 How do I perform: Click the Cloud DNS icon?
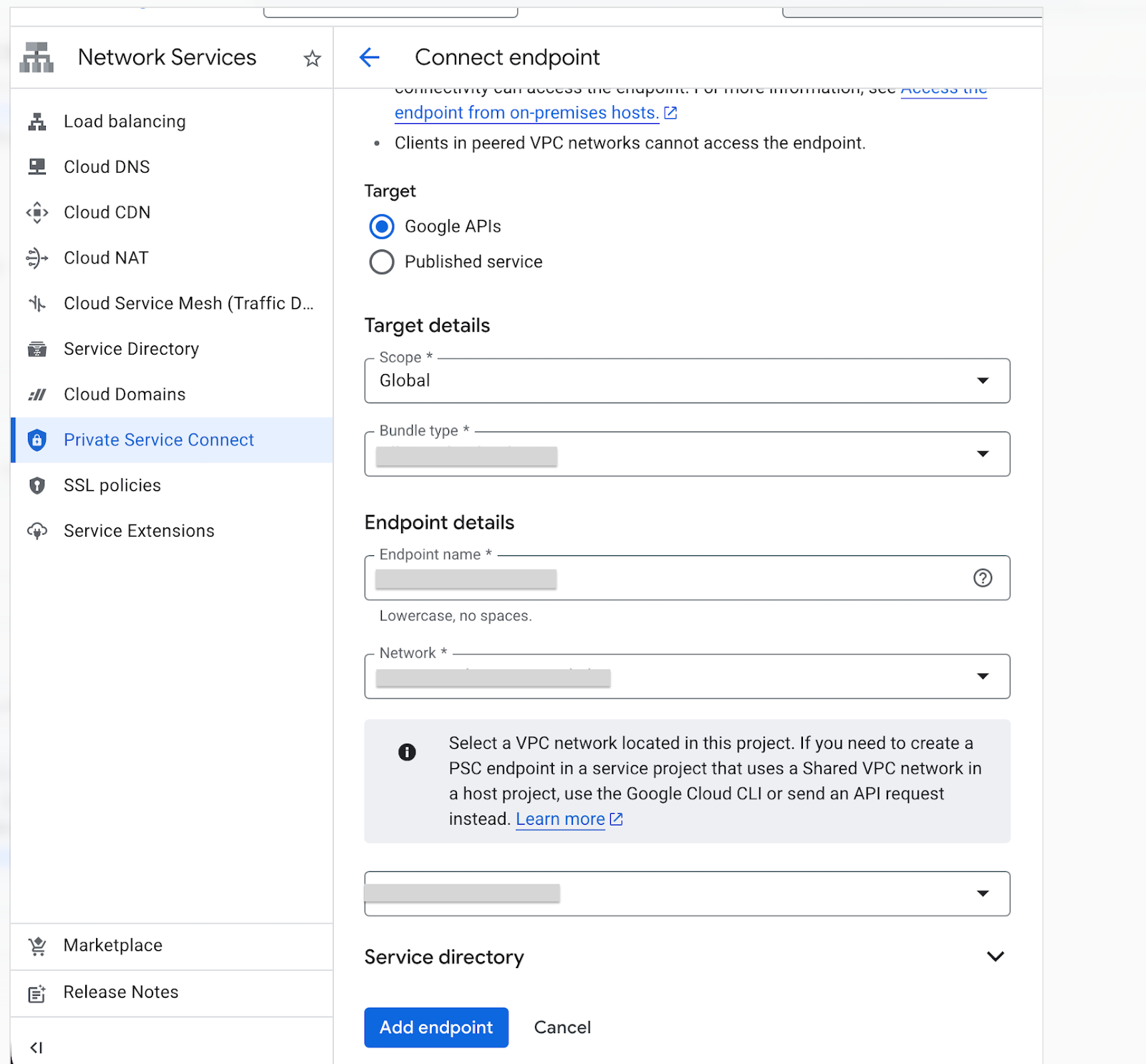click(x=37, y=167)
